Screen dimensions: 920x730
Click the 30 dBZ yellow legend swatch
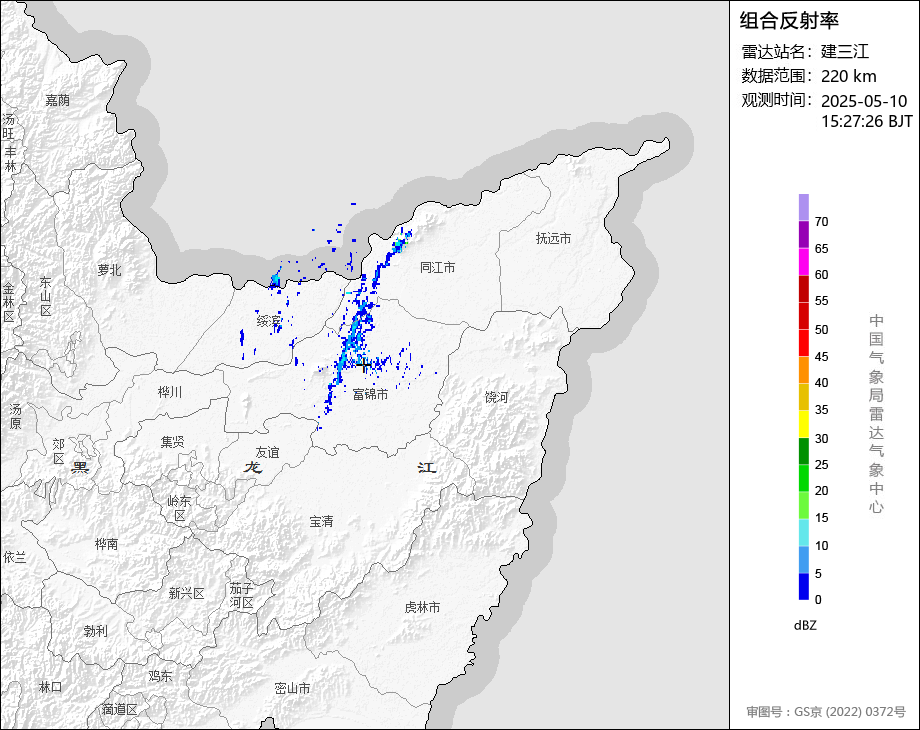click(x=804, y=424)
